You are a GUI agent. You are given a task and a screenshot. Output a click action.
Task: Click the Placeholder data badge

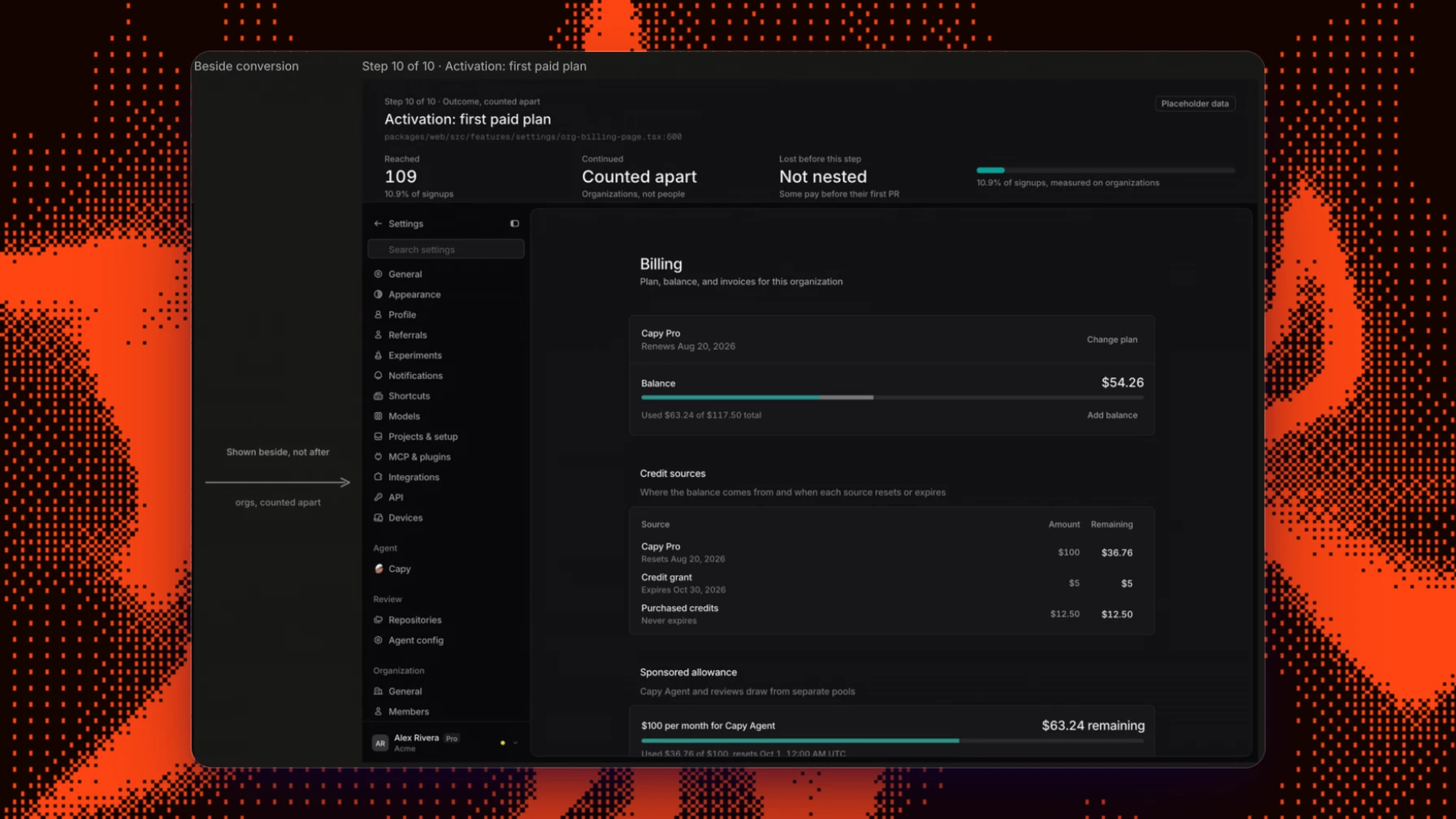[x=1194, y=103]
